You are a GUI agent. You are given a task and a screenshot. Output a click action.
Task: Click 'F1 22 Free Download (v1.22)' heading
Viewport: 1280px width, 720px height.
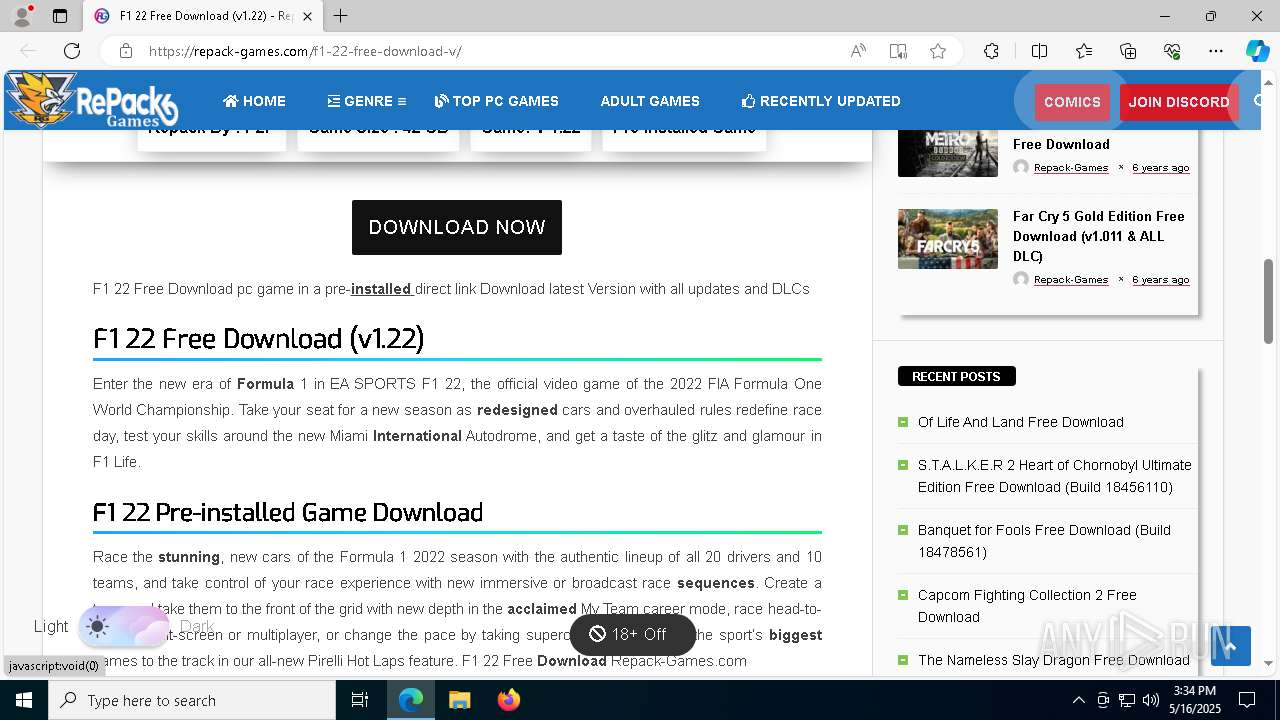[x=258, y=339]
